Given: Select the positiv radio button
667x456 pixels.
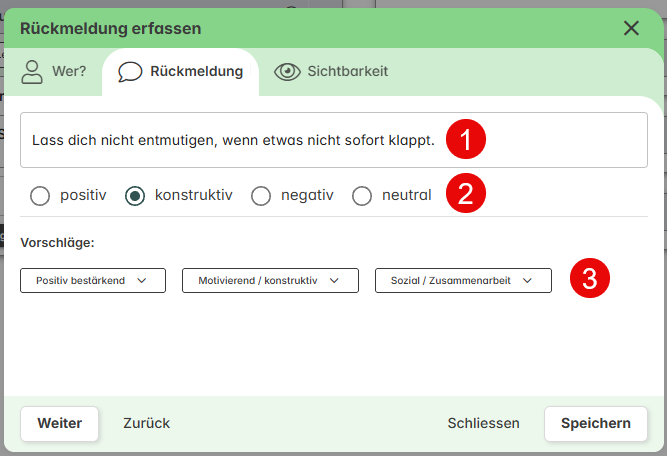Looking at the screenshot, I should [x=40, y=196].
